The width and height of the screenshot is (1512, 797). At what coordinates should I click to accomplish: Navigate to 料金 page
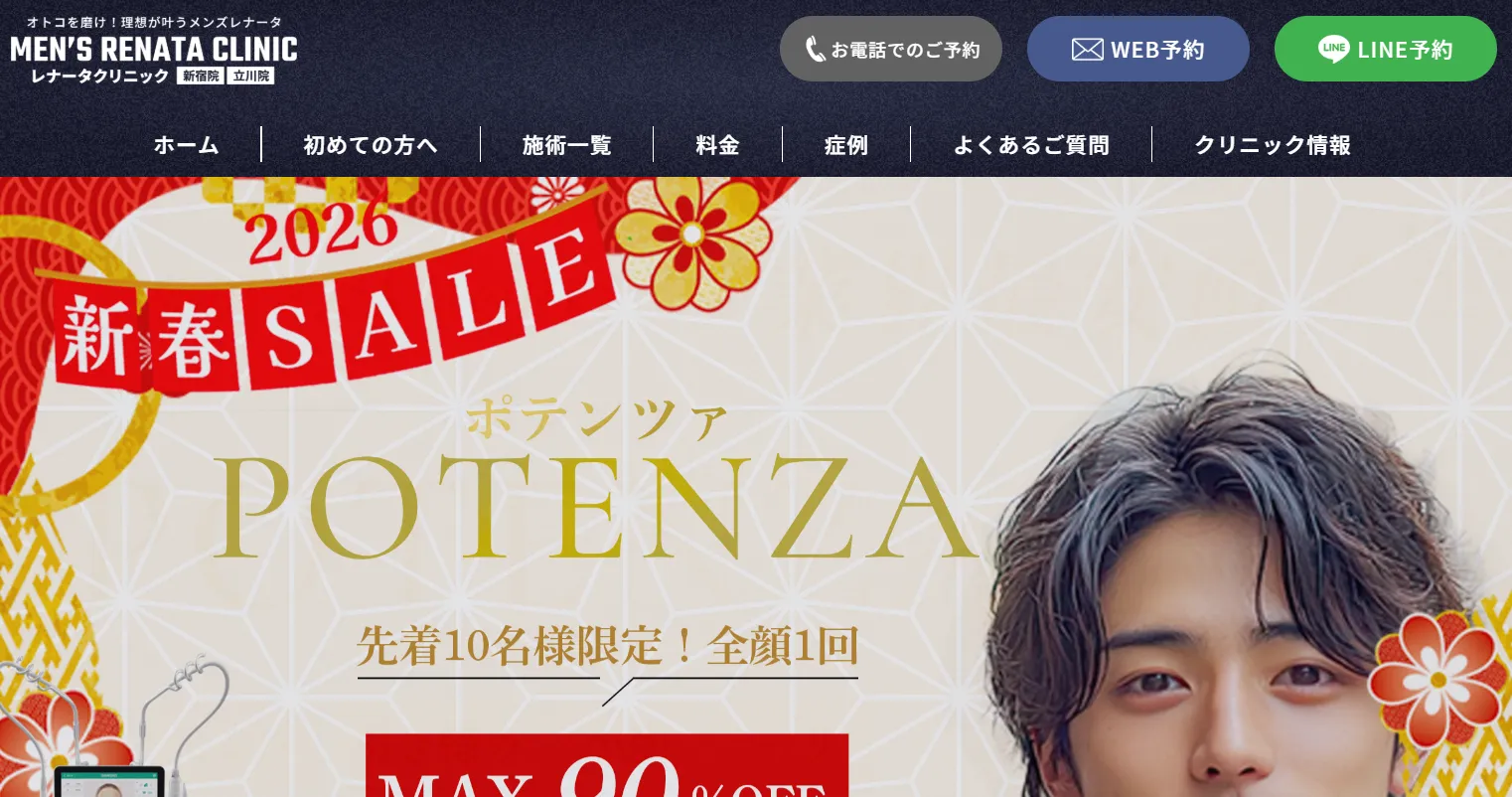718,145
